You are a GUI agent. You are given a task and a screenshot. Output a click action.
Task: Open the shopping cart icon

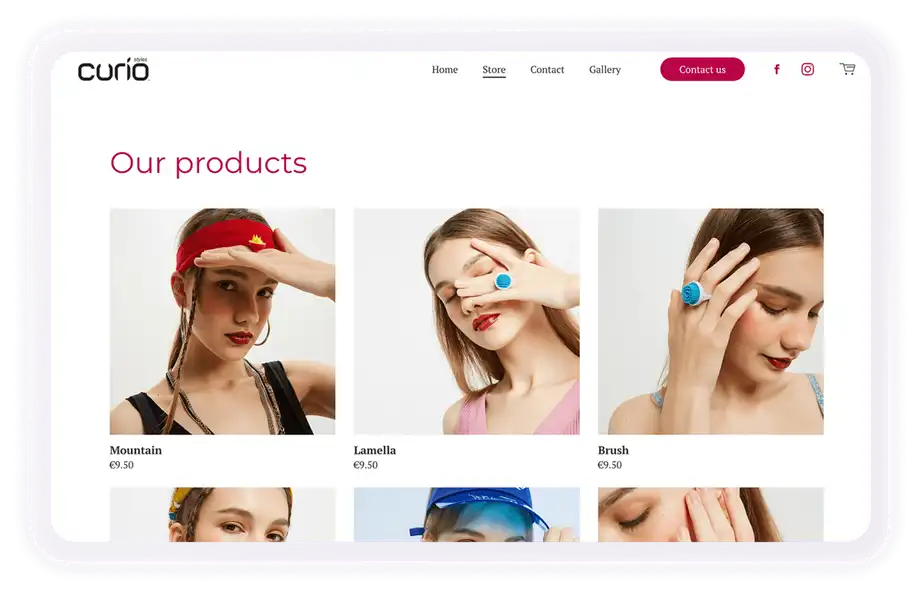point(847,69)
